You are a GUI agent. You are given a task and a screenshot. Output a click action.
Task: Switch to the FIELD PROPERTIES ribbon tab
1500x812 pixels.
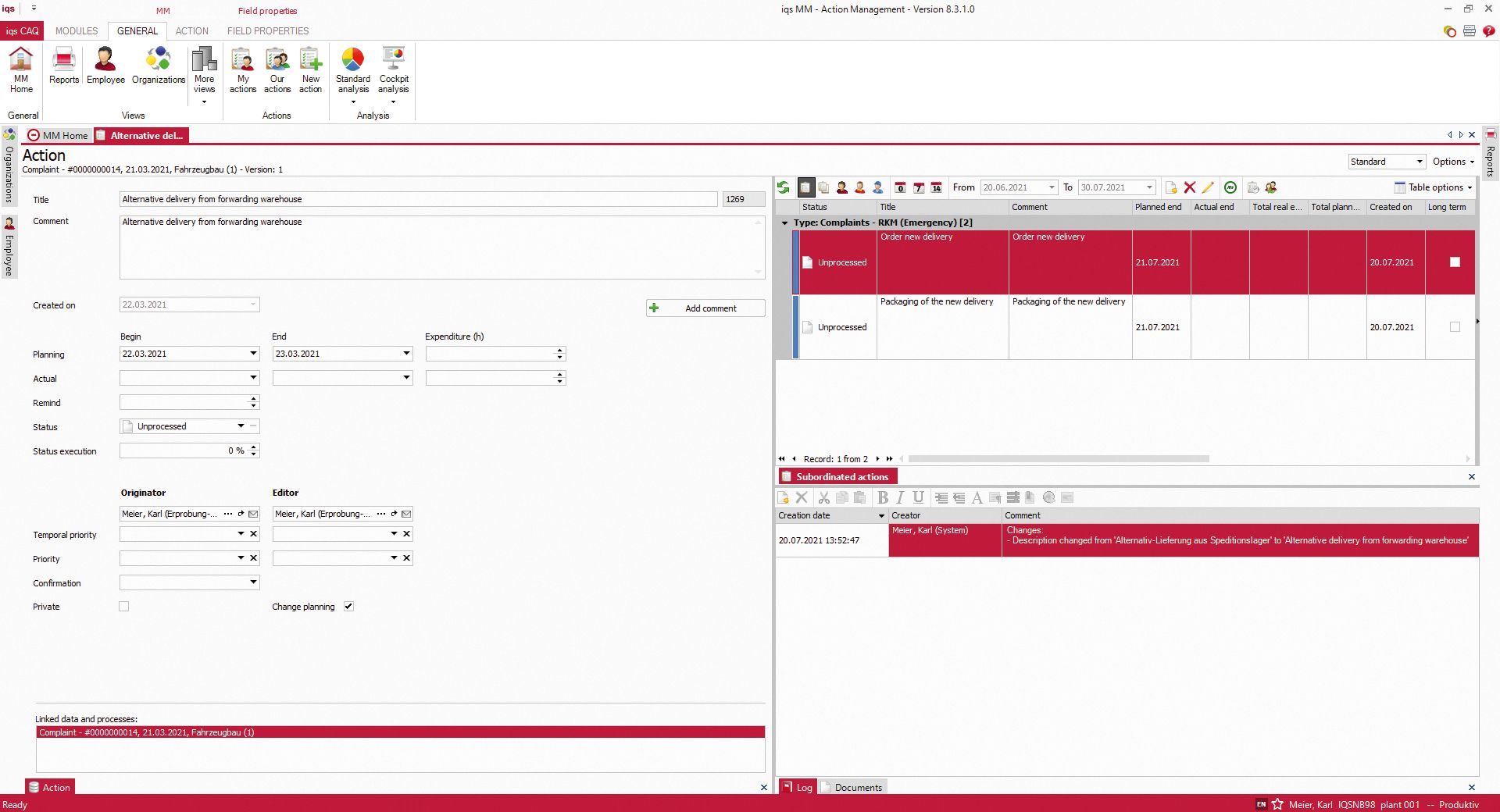coord(266,31)
